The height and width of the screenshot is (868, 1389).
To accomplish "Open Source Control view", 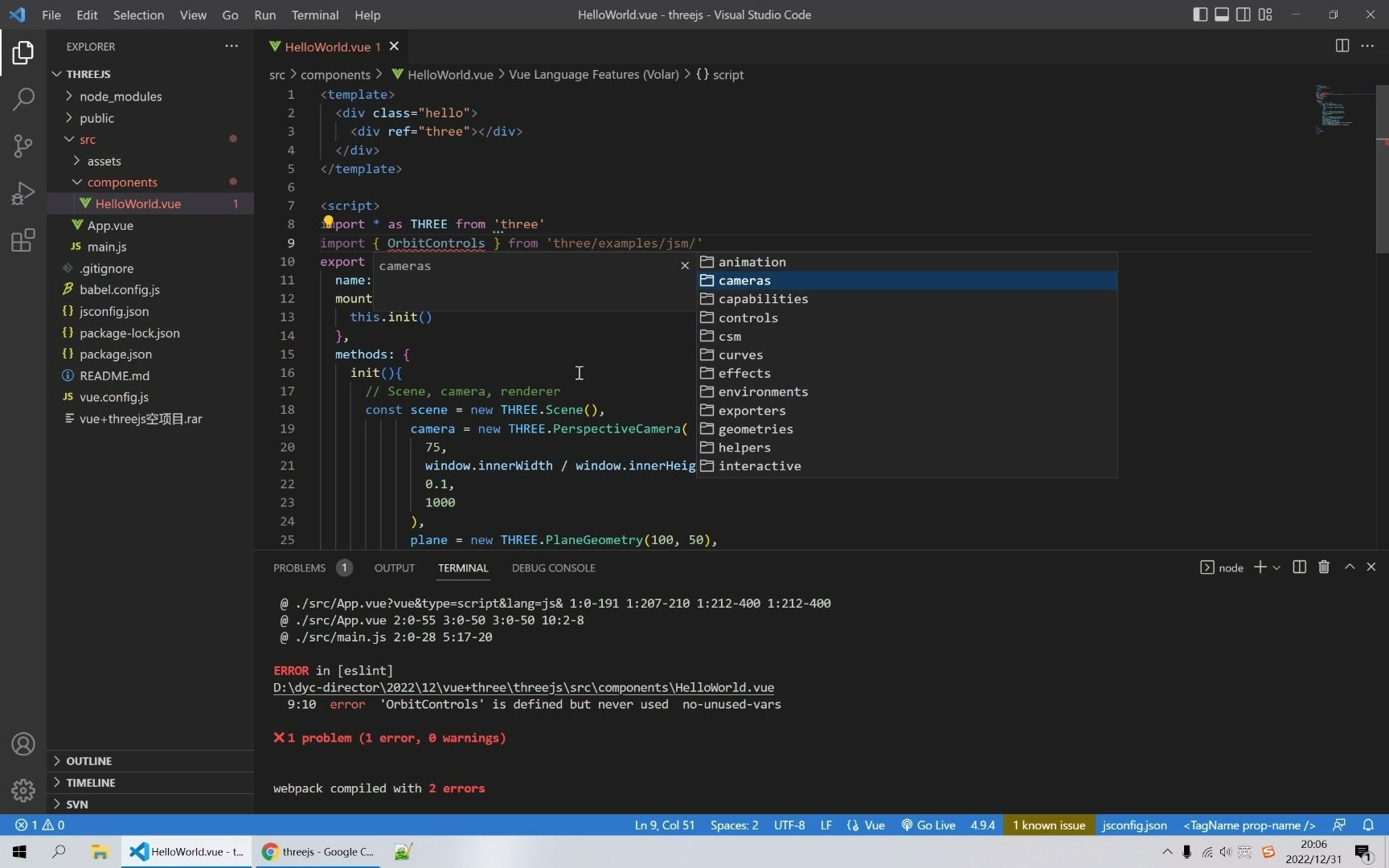I will (x=23, y=145).
